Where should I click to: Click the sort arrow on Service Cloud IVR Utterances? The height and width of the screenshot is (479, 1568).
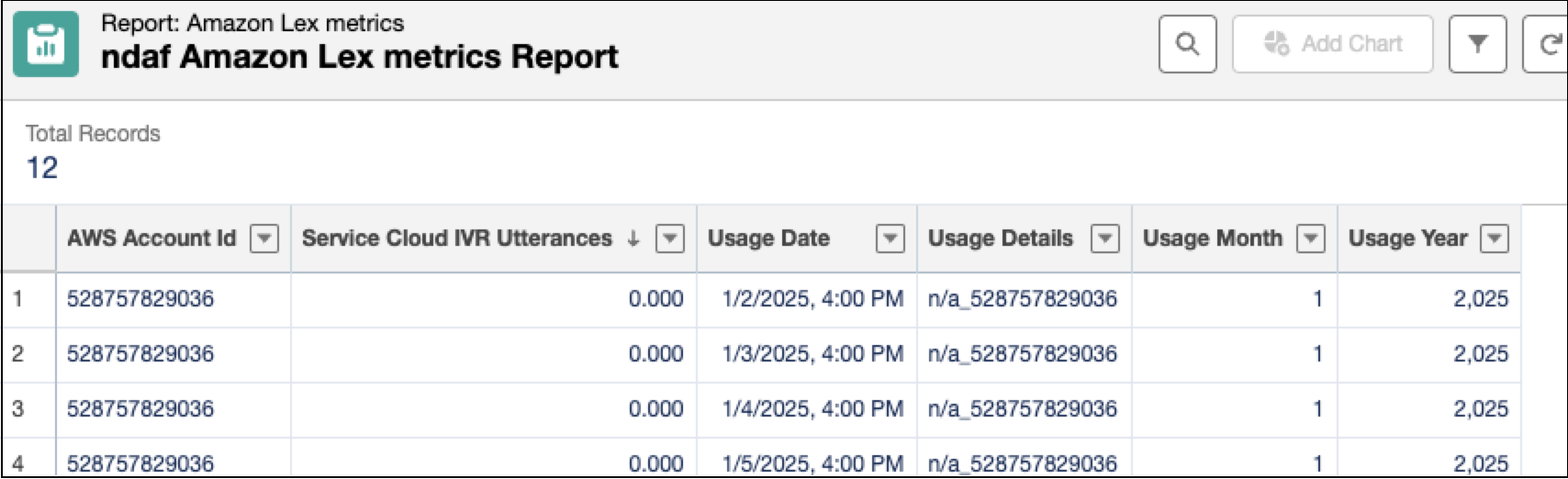[x=633, y=239]
